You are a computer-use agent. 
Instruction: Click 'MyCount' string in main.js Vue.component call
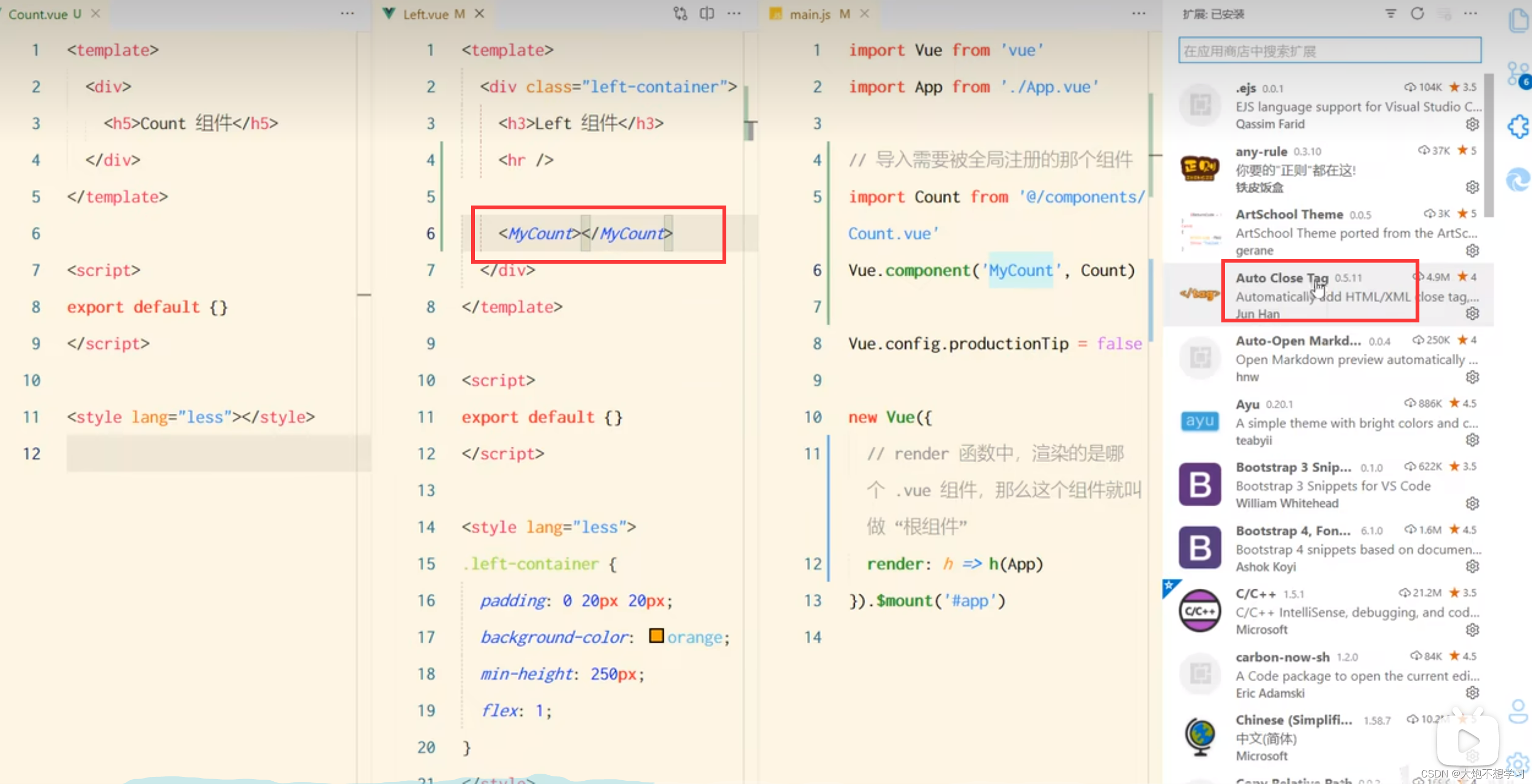[1021, 270]
